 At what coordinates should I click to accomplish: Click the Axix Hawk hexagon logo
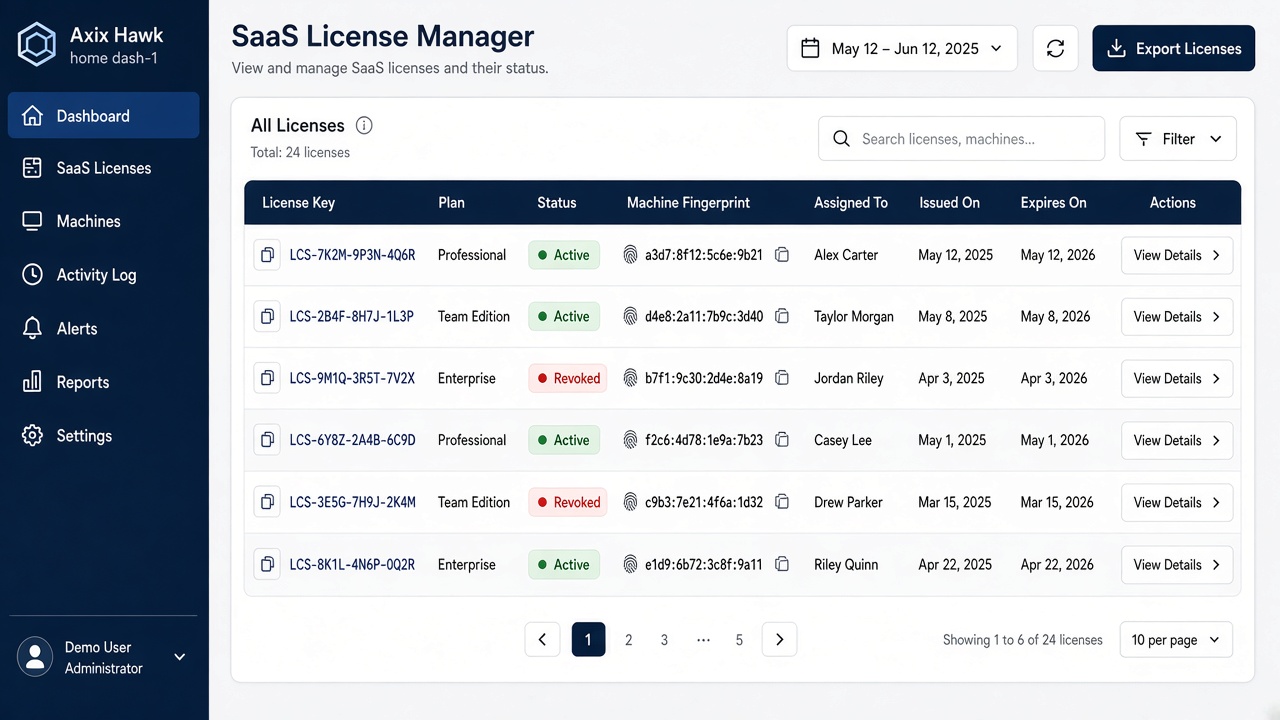(37, 45)
